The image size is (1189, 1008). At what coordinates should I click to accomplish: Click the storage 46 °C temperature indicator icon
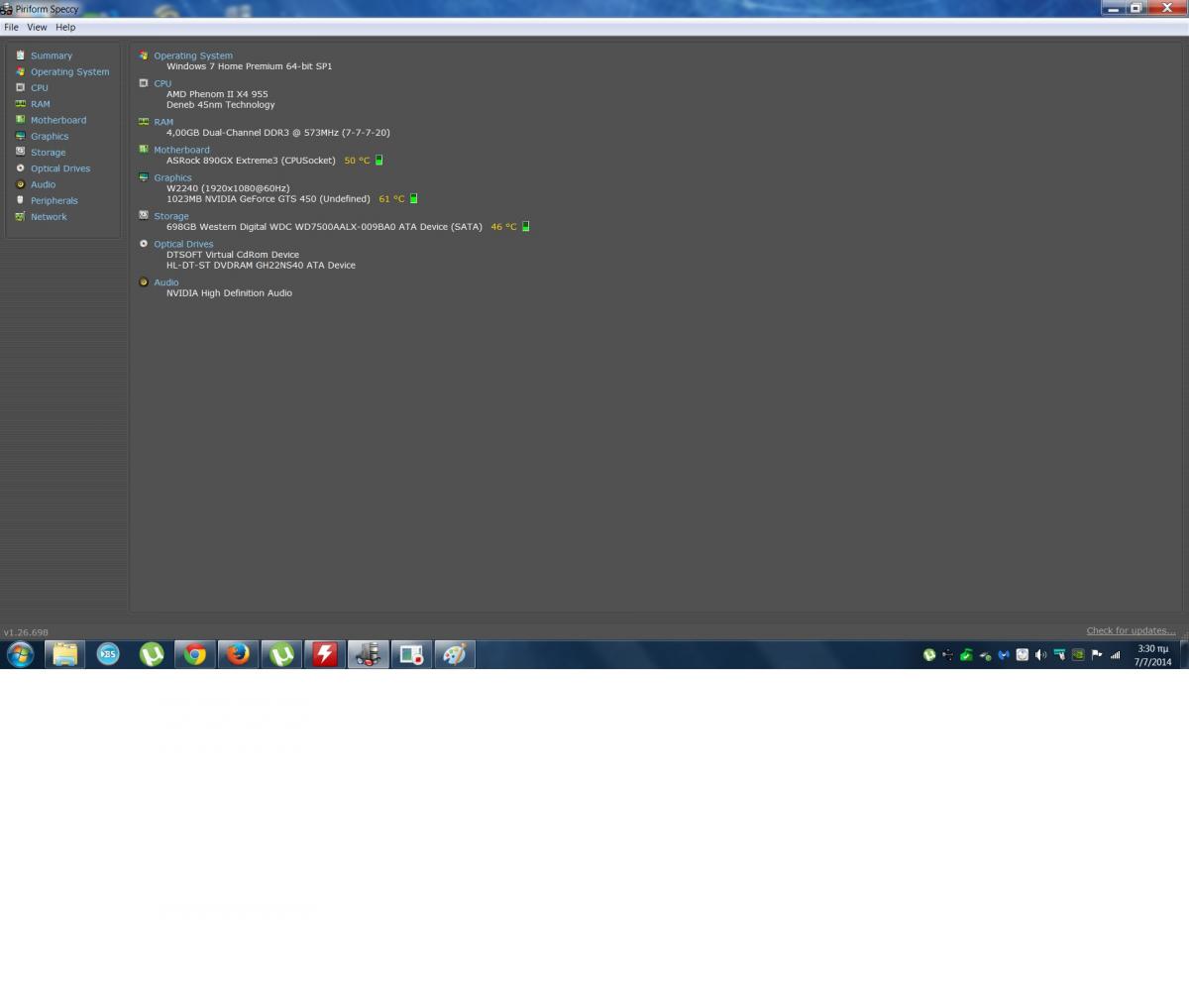click(x=525, y=226)
